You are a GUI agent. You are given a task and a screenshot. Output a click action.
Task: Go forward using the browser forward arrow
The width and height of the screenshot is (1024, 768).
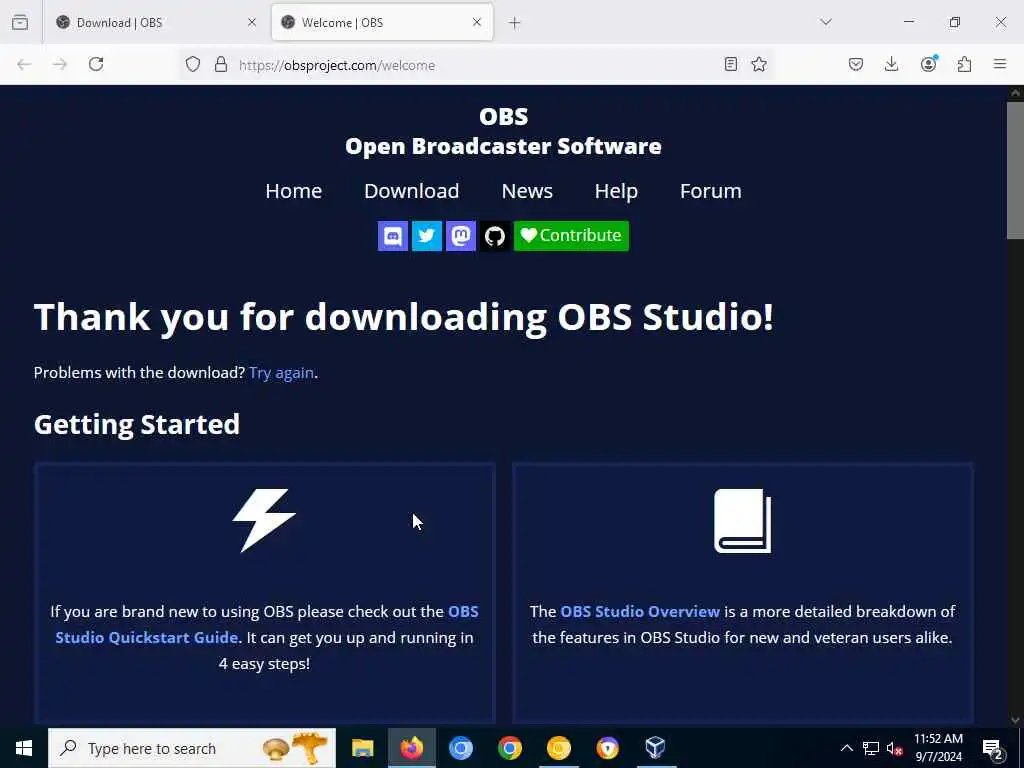click(x=60, y=64)
